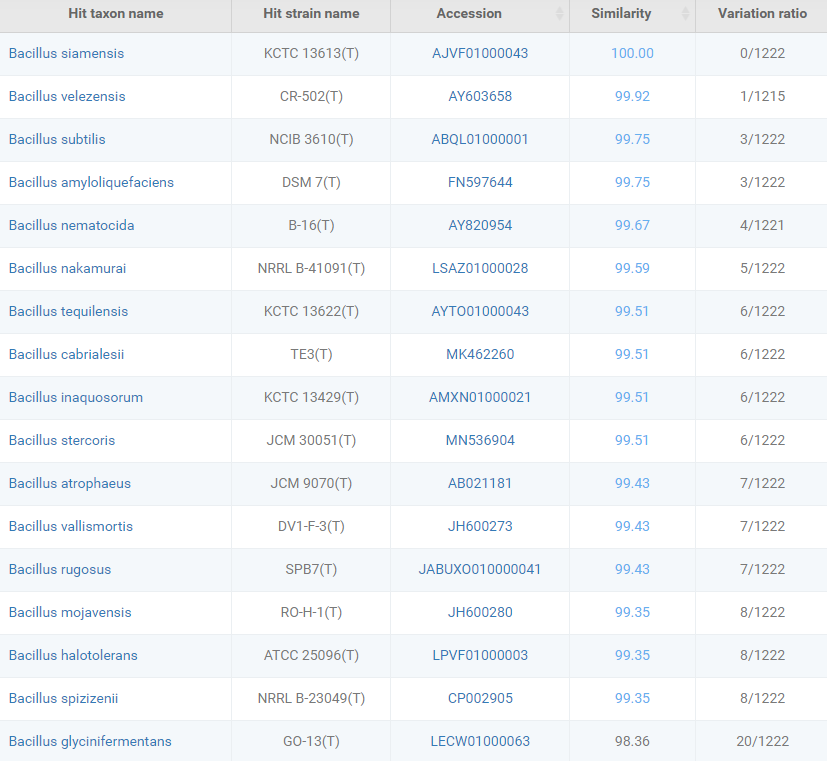This screenshot has width=827, height=761.
Task: Open accession AJVF01000043
Action: [480, 53]
